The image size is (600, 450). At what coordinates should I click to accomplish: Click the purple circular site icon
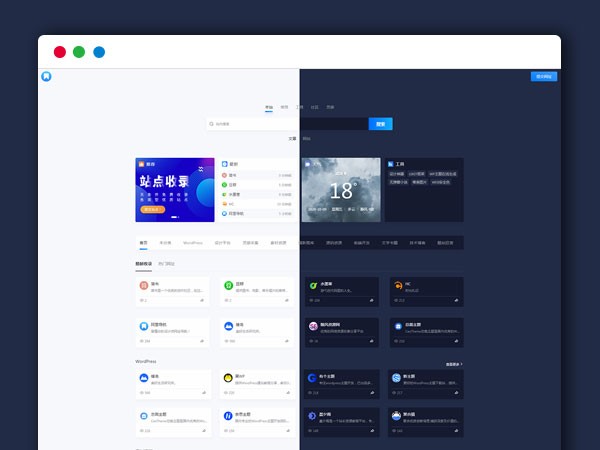313,326
